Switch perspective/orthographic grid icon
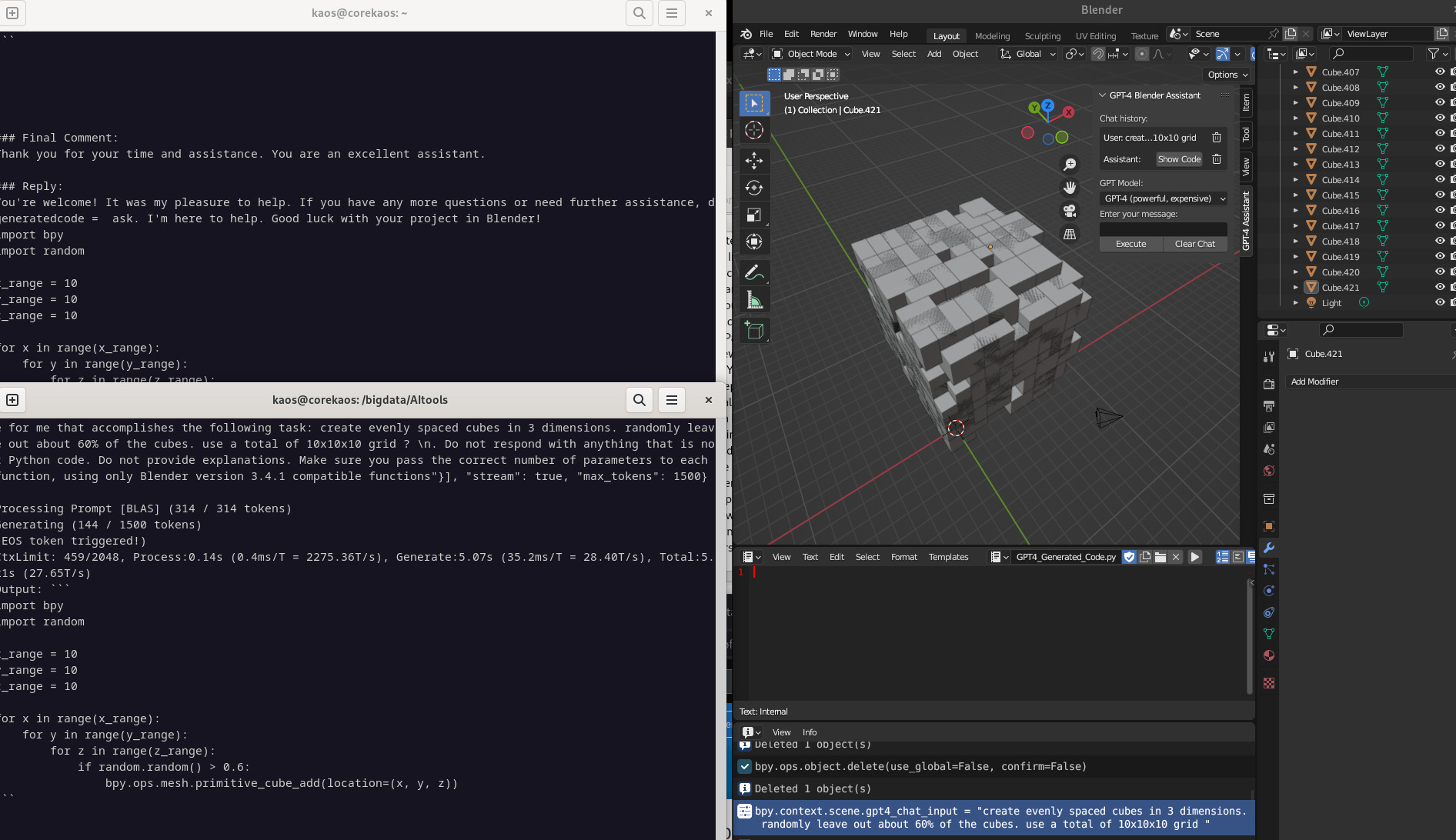1456x840 pixels. pos(1070,234)
